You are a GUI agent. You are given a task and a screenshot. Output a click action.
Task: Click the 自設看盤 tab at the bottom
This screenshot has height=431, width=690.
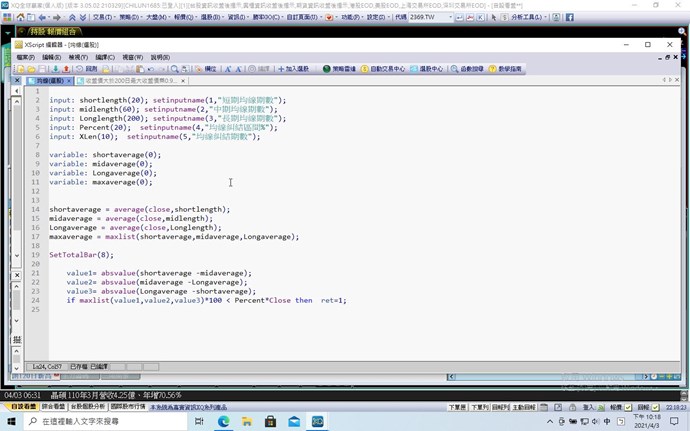[22, 407]
